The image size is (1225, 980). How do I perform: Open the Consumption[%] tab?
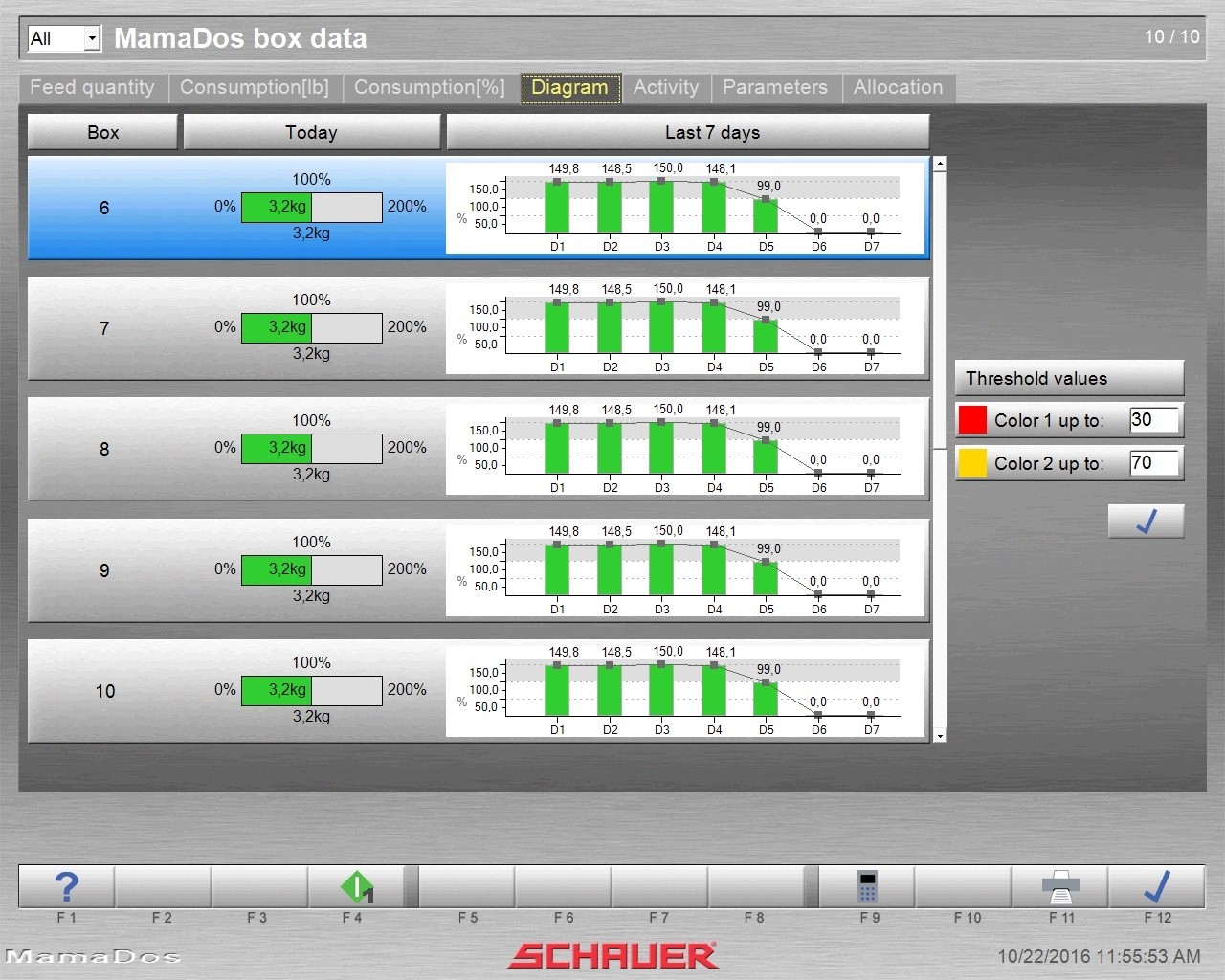tap(429, 87)
